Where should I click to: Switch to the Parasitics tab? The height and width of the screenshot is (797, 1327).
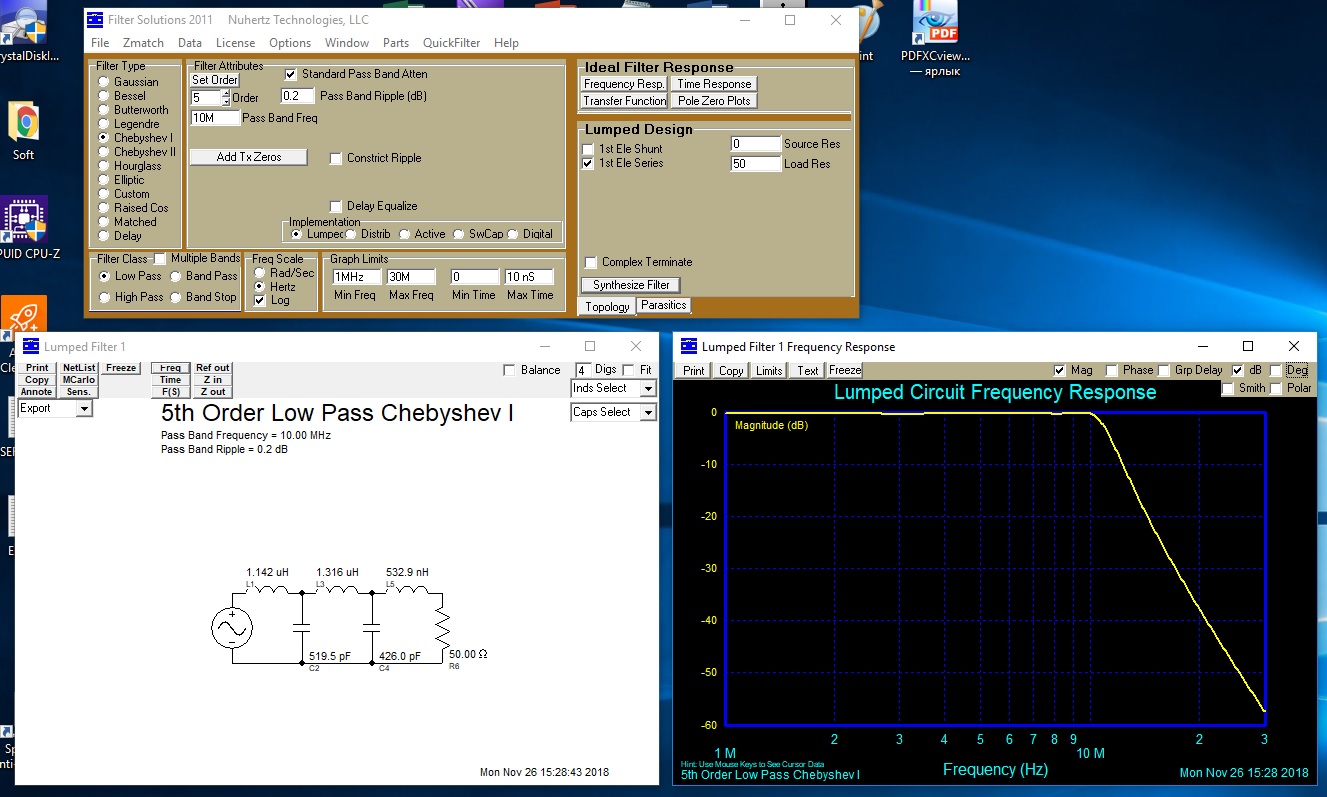pos(664,305)
